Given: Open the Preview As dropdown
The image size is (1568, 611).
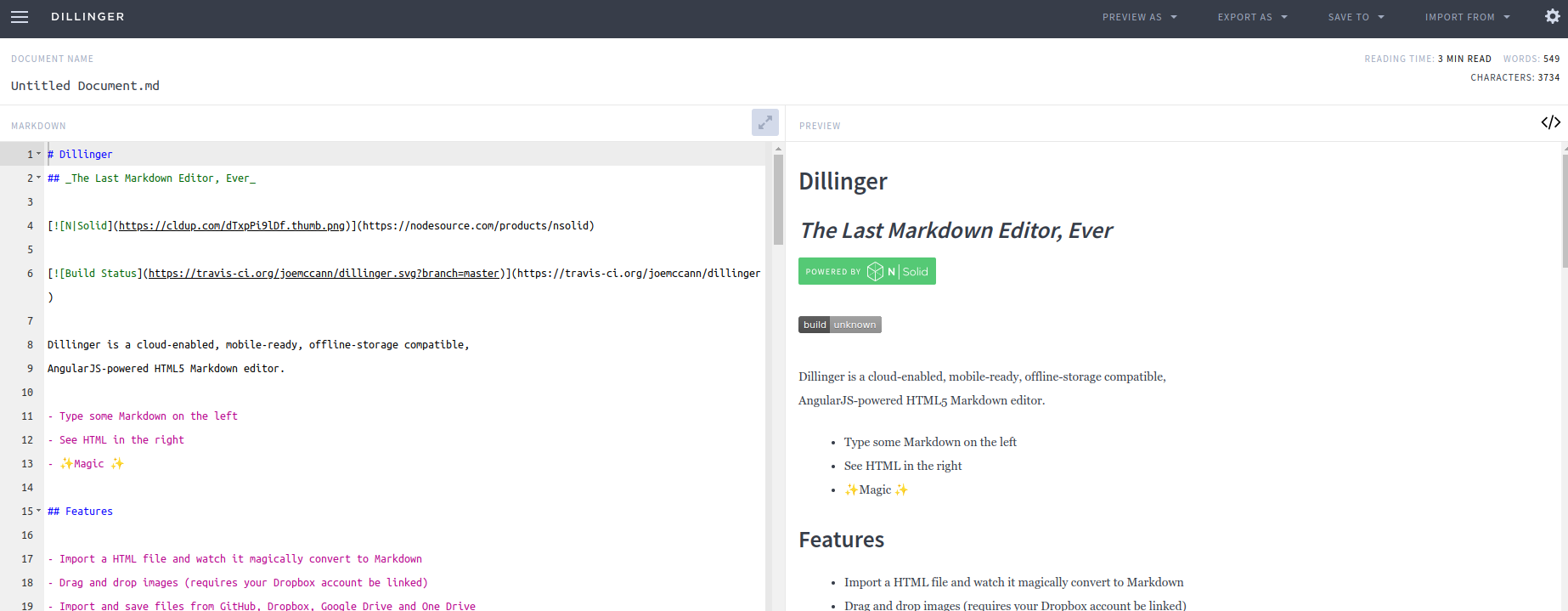Looking at the screenshot, I should point(1139,17).
